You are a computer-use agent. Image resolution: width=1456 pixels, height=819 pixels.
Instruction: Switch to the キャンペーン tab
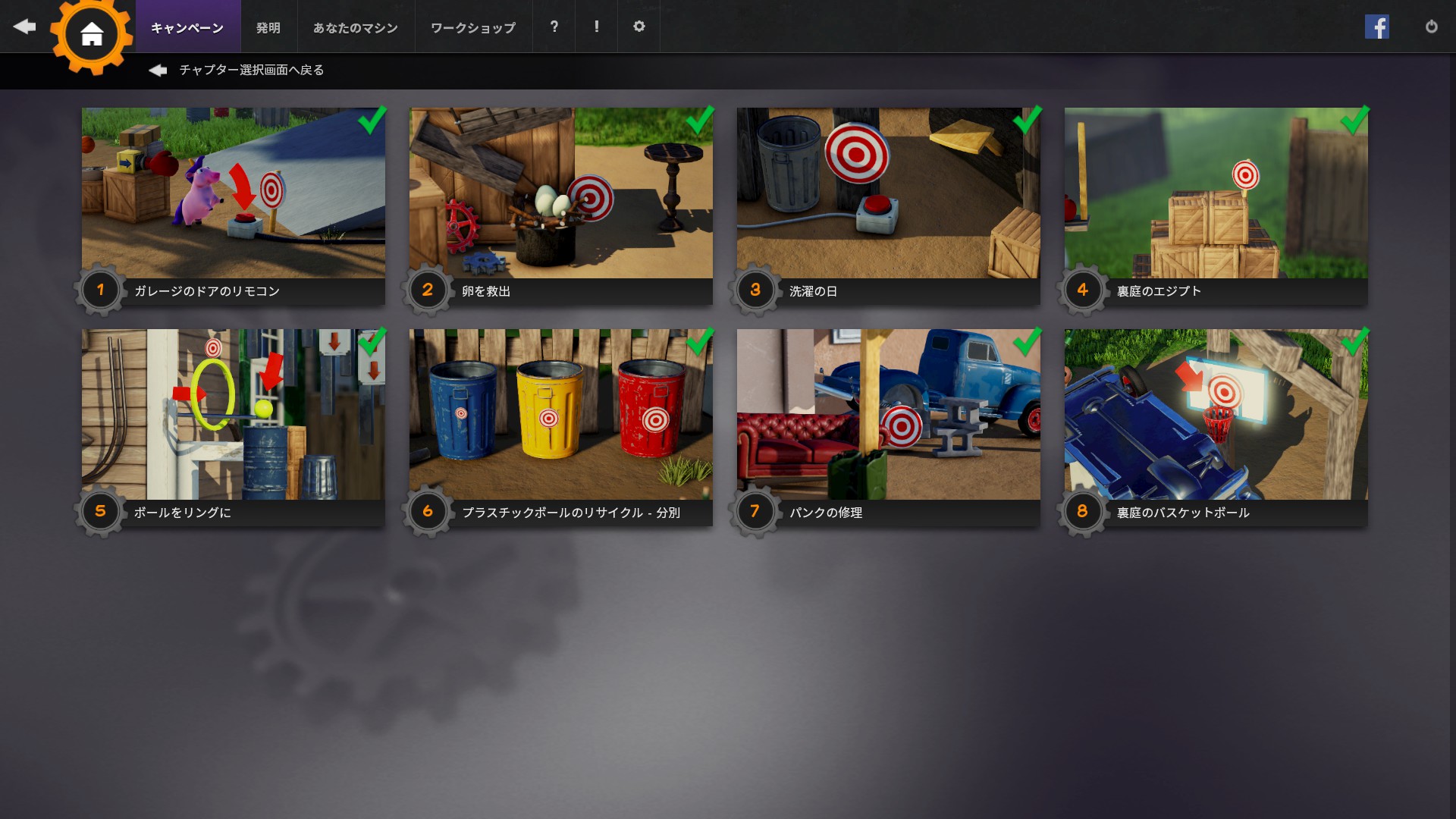[x=187, y=28]
